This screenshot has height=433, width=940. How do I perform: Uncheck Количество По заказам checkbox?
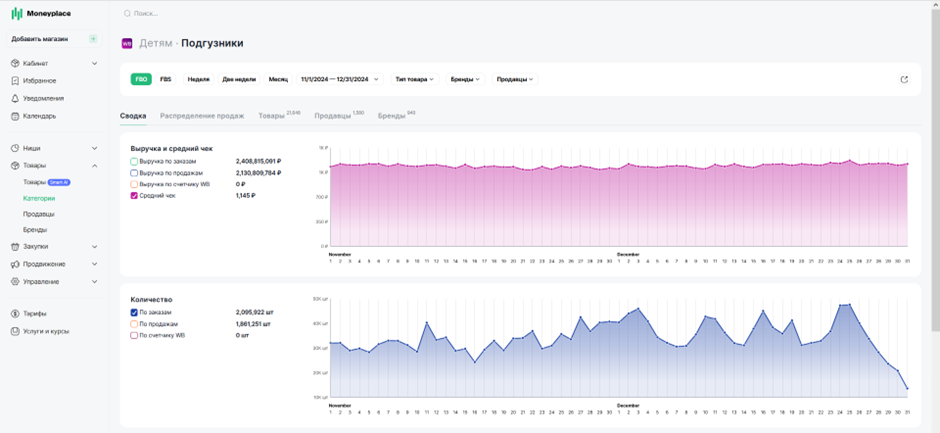coord(134,312)
